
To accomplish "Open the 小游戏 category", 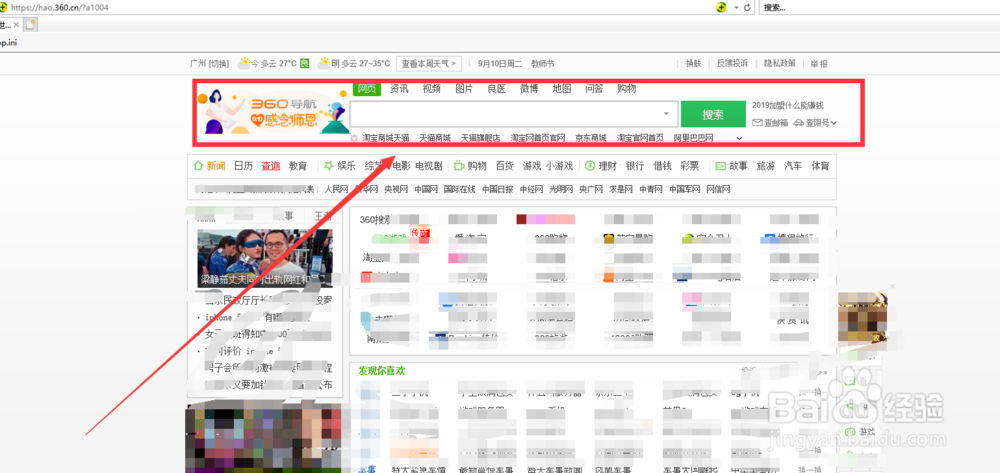I will 559,166.
